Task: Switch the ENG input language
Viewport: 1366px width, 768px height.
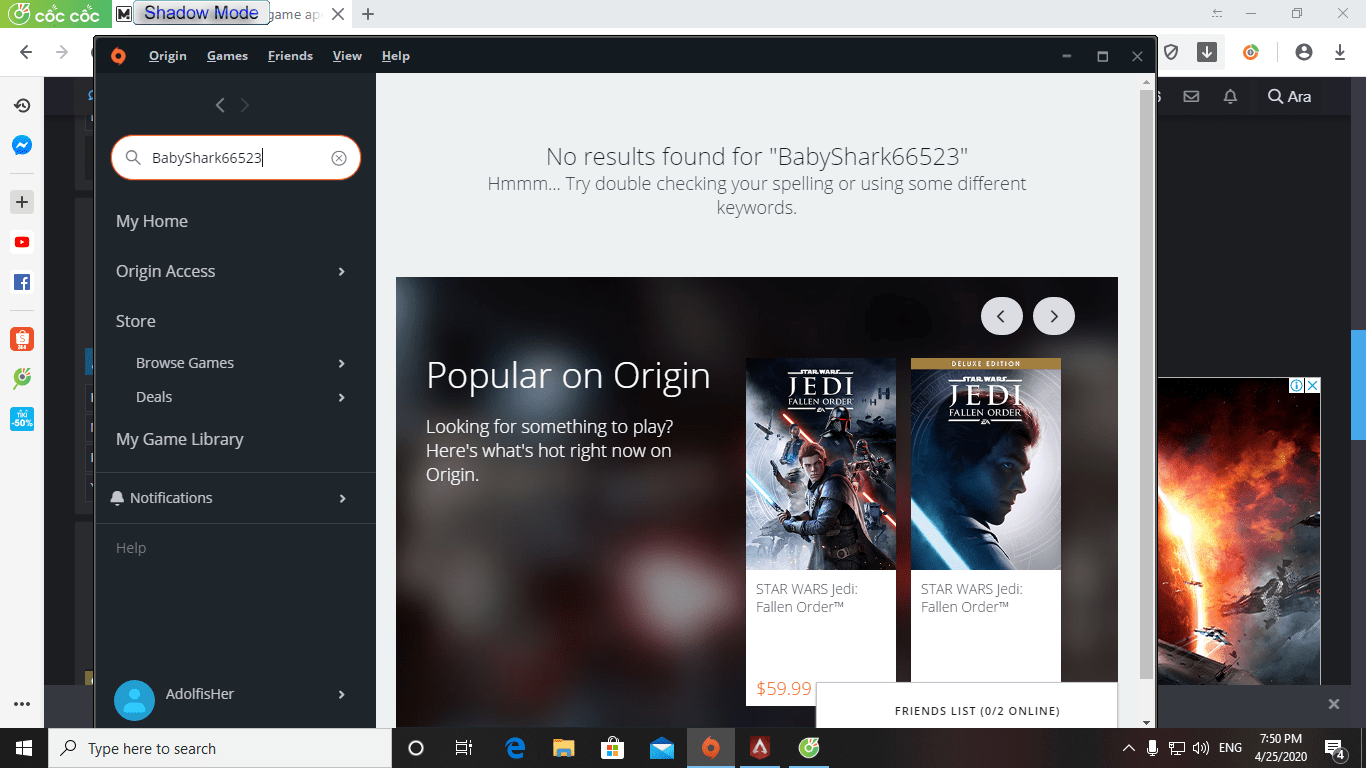Action: (x=1230, y=748)
